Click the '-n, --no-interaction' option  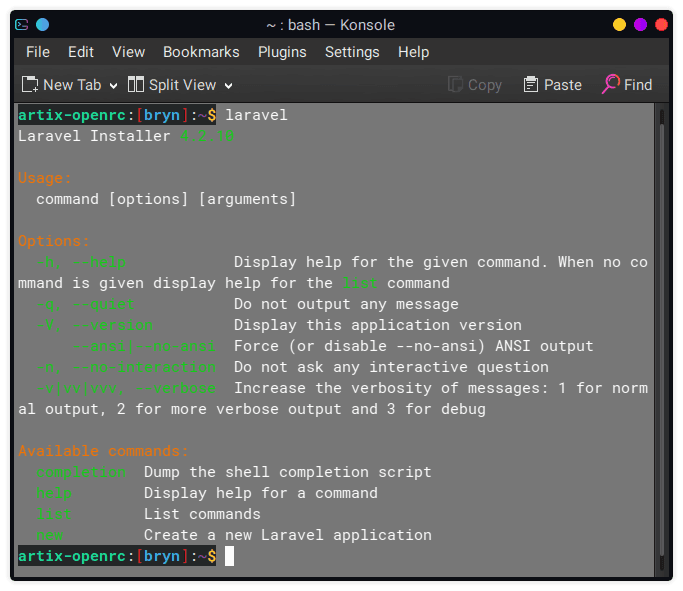coord(126,367)
